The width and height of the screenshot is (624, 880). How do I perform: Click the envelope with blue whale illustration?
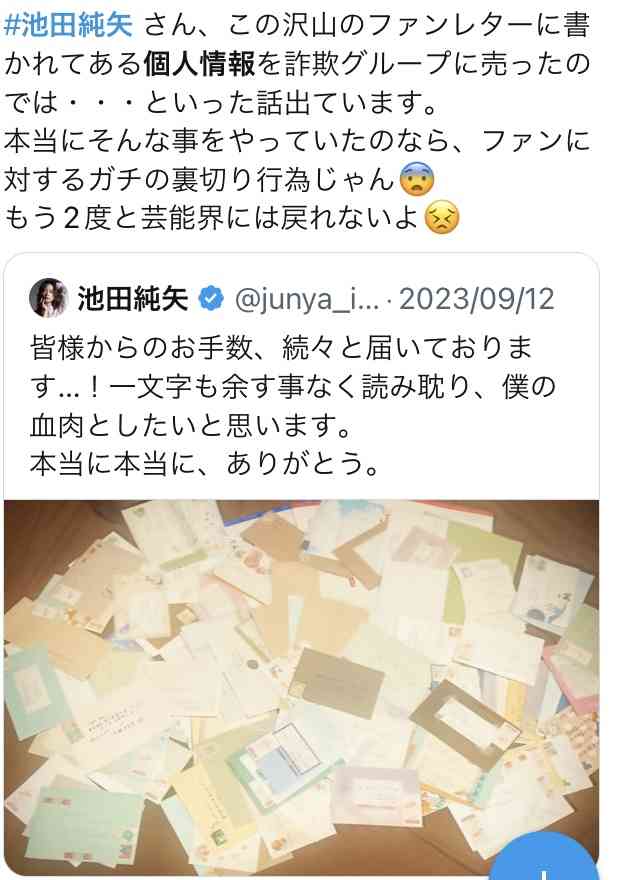[551, 597]
